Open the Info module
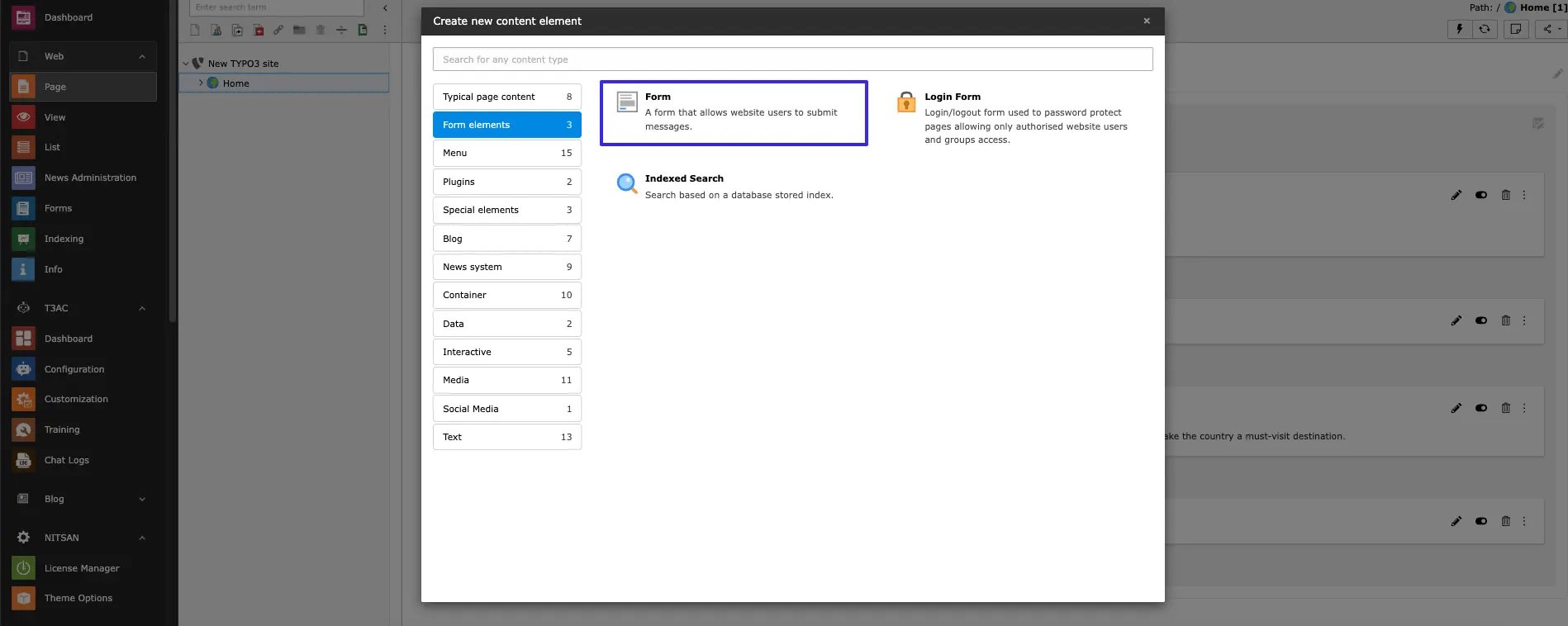1568x626 pixels. (83, 269)
